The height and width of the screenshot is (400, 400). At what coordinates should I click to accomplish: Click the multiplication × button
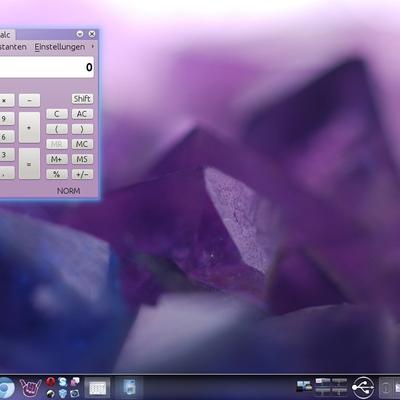7,100
